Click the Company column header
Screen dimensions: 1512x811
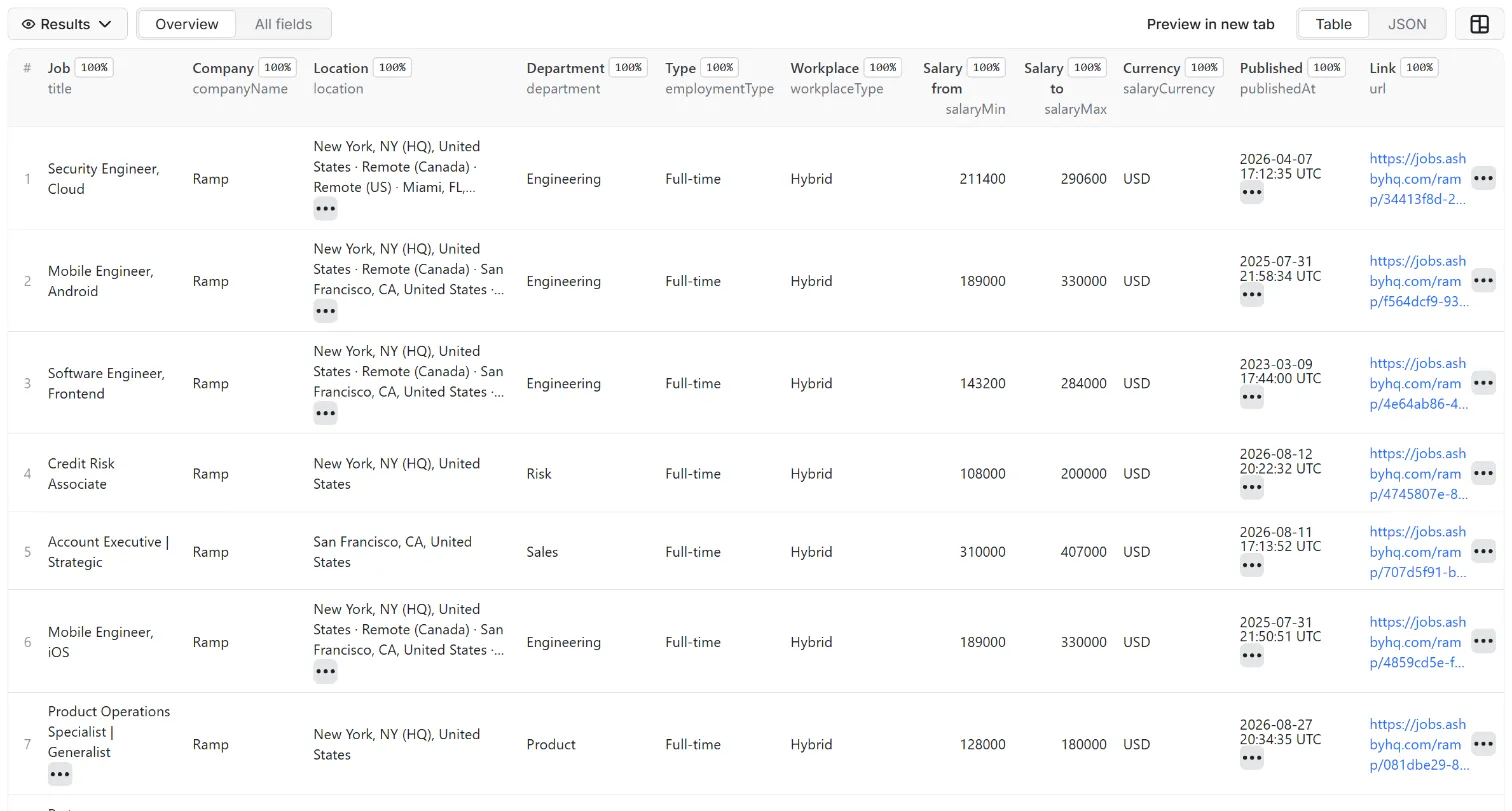click(223, 68)
